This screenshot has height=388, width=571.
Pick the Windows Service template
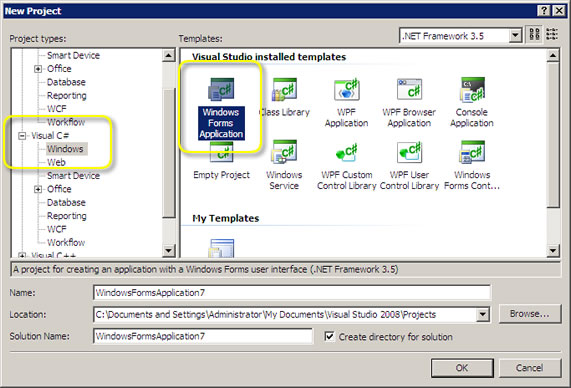coord(284,165)
